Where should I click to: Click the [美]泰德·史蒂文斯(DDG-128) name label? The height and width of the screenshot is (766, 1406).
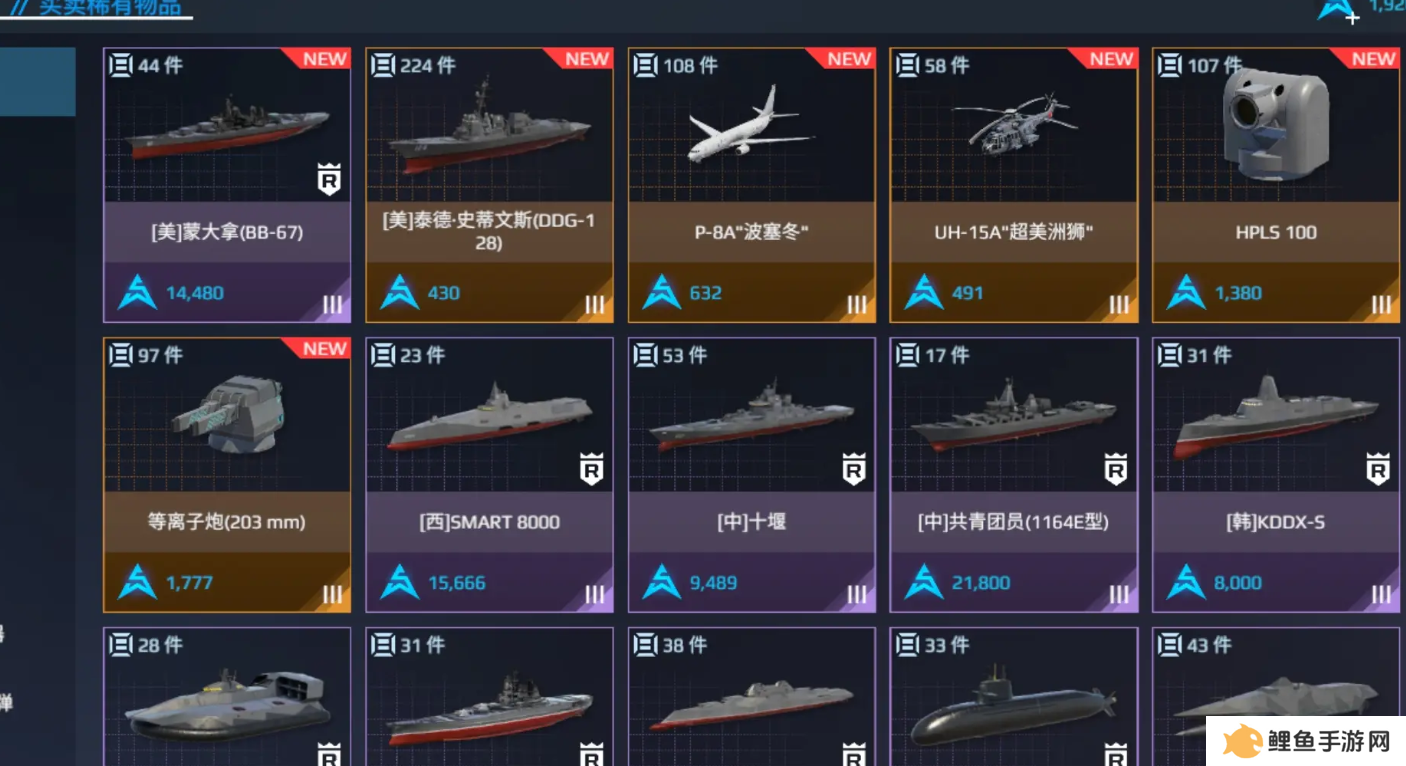[489, 231]
